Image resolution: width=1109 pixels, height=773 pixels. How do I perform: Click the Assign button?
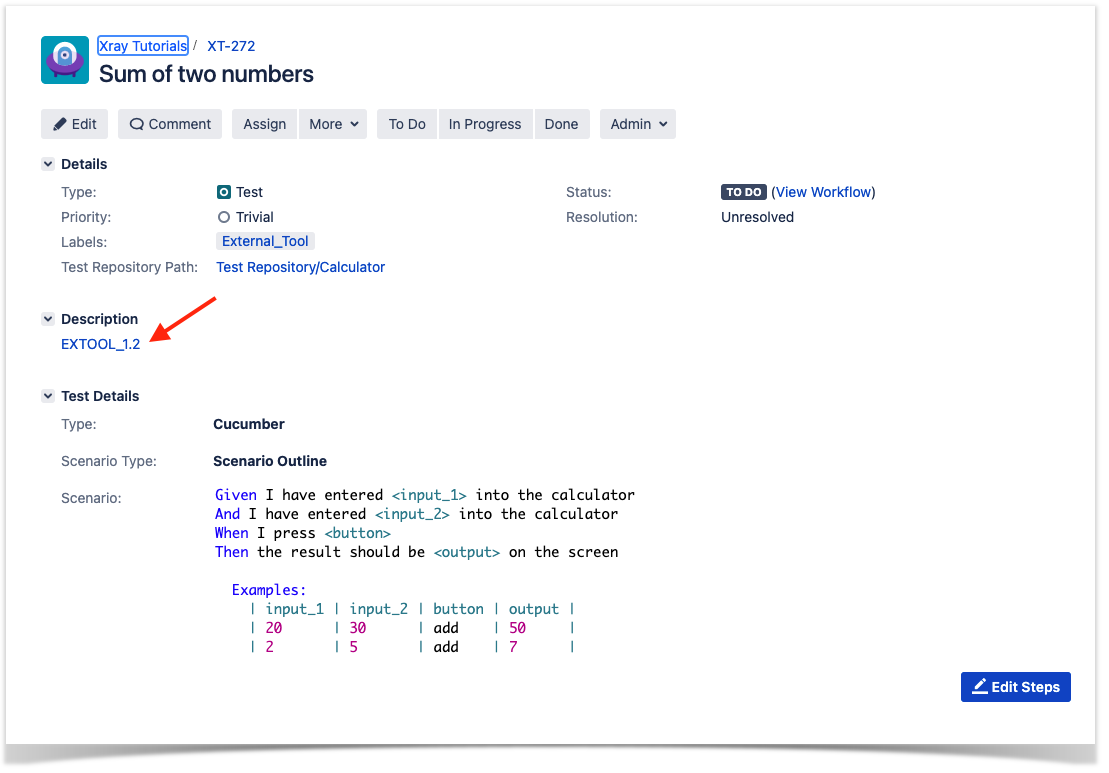tap(265, 124)
